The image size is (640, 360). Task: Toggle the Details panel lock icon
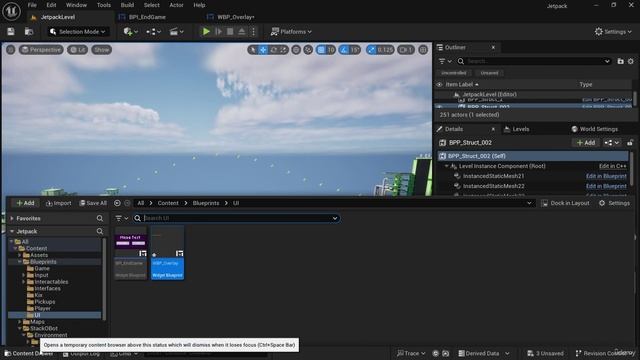[x=630, y=142]
